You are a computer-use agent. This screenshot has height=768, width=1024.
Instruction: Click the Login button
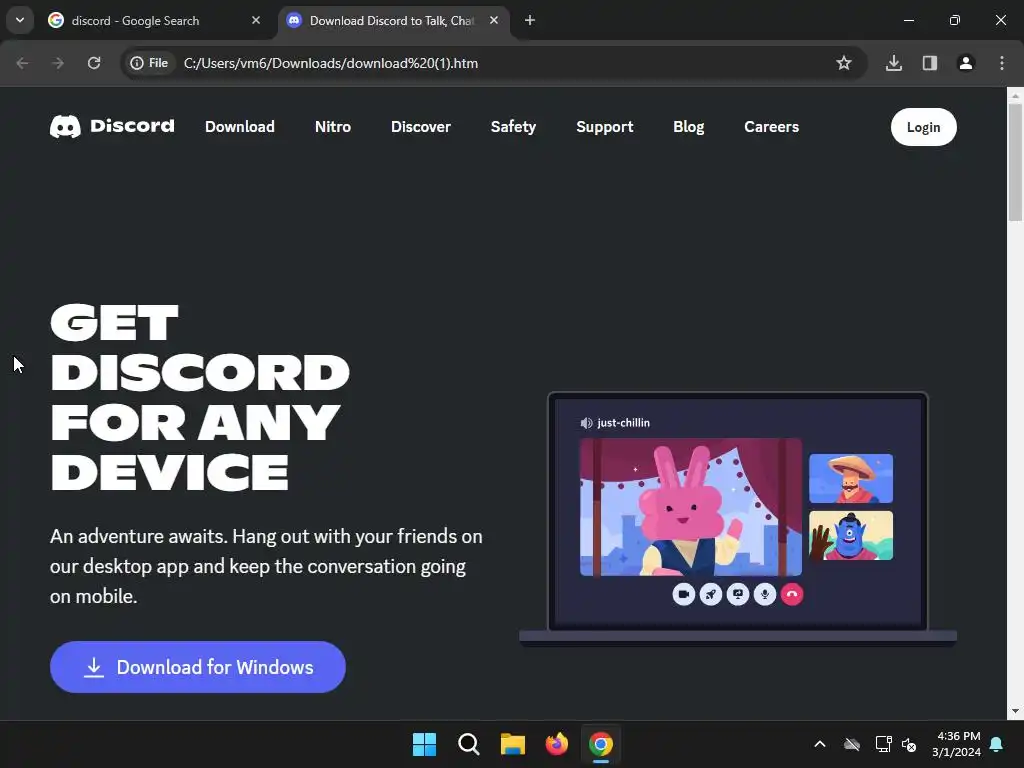click(x=923, y=127)
